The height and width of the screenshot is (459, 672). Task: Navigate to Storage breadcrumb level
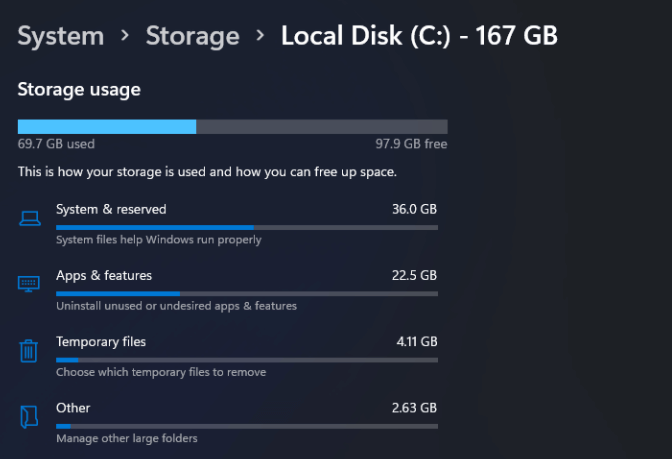[x=193, y=37]
